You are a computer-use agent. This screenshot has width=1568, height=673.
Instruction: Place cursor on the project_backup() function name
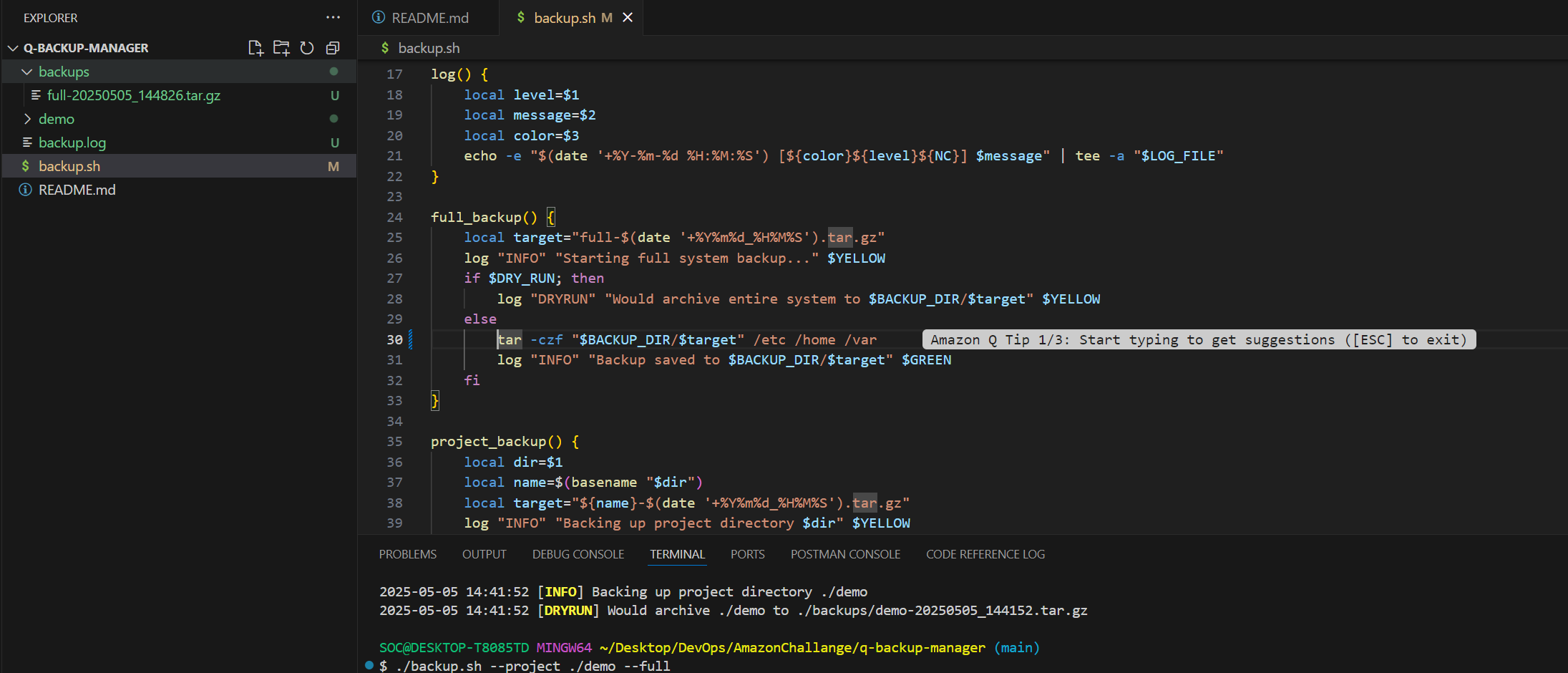tap(488, 442)
